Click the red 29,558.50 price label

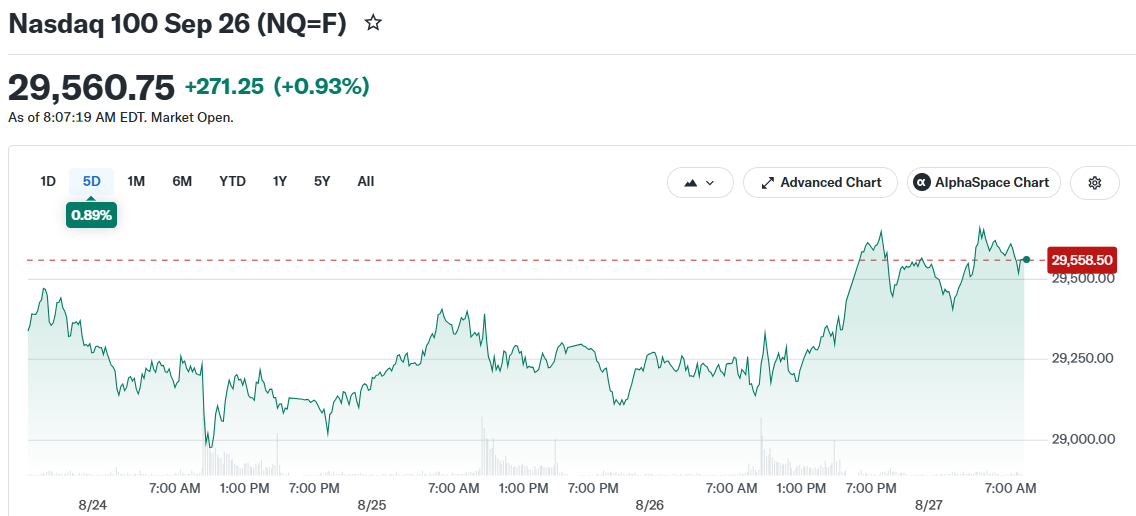coord(1082,259)
